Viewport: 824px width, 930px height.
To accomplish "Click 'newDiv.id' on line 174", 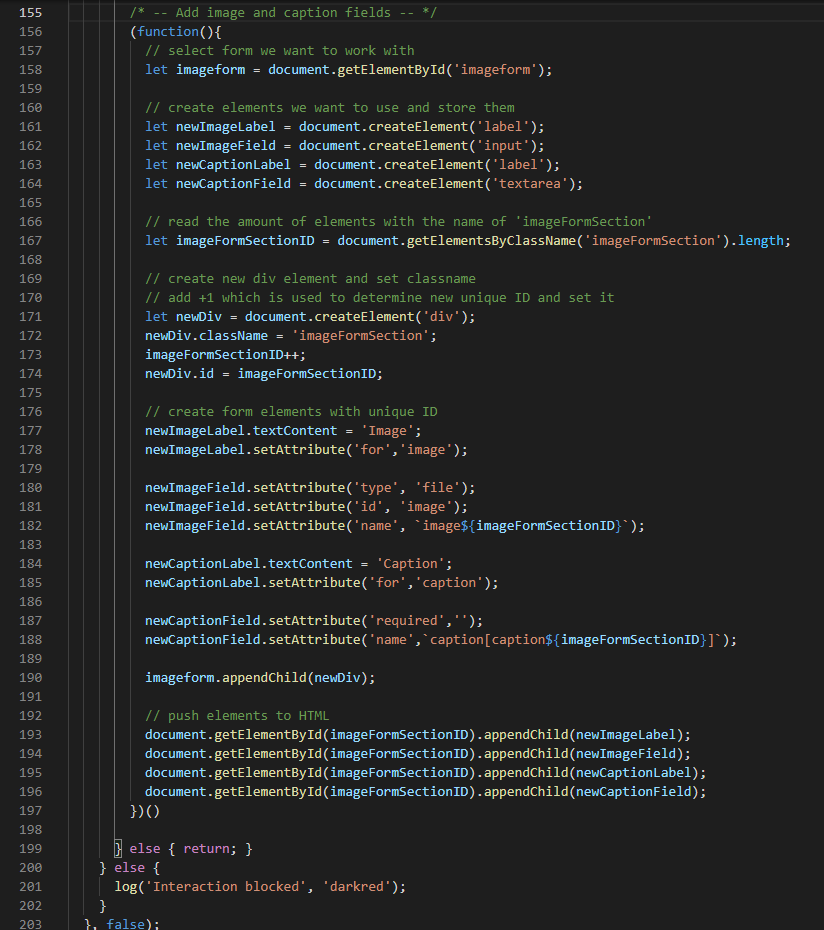I will click(180, 373).
